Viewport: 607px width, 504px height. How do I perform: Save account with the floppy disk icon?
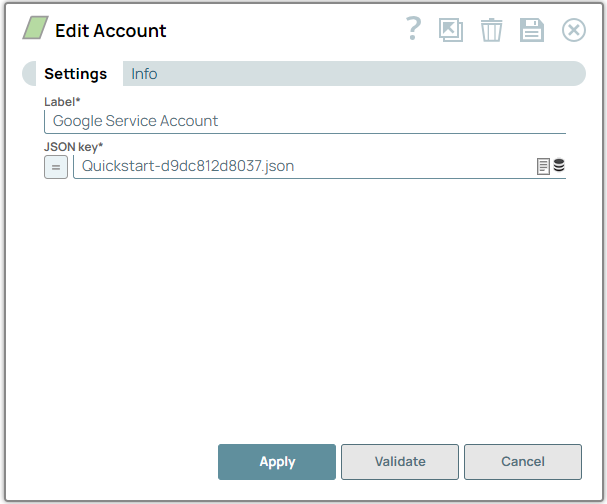532,30
